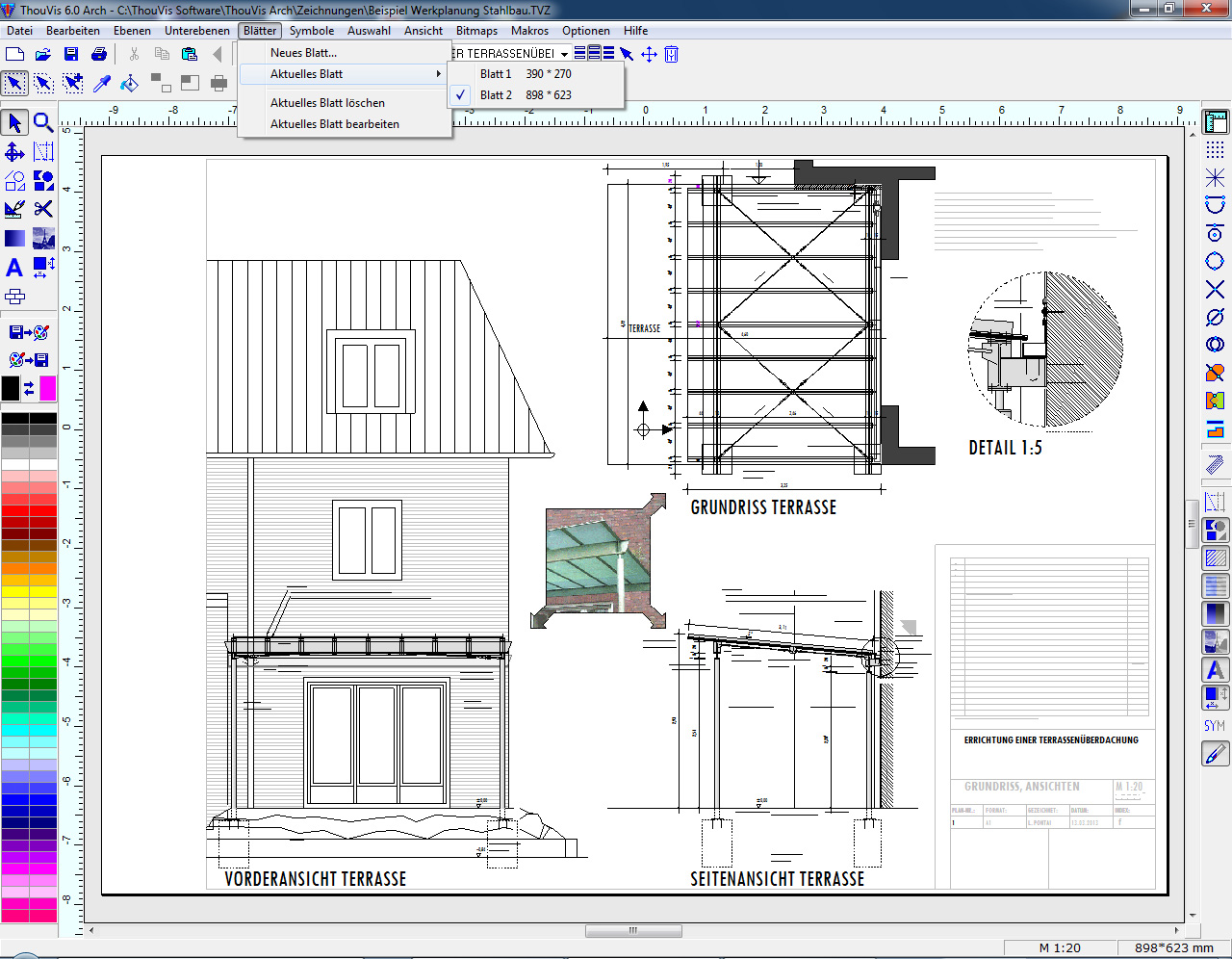
Task: Open the Ebenen menu
Action: point(132,31)
